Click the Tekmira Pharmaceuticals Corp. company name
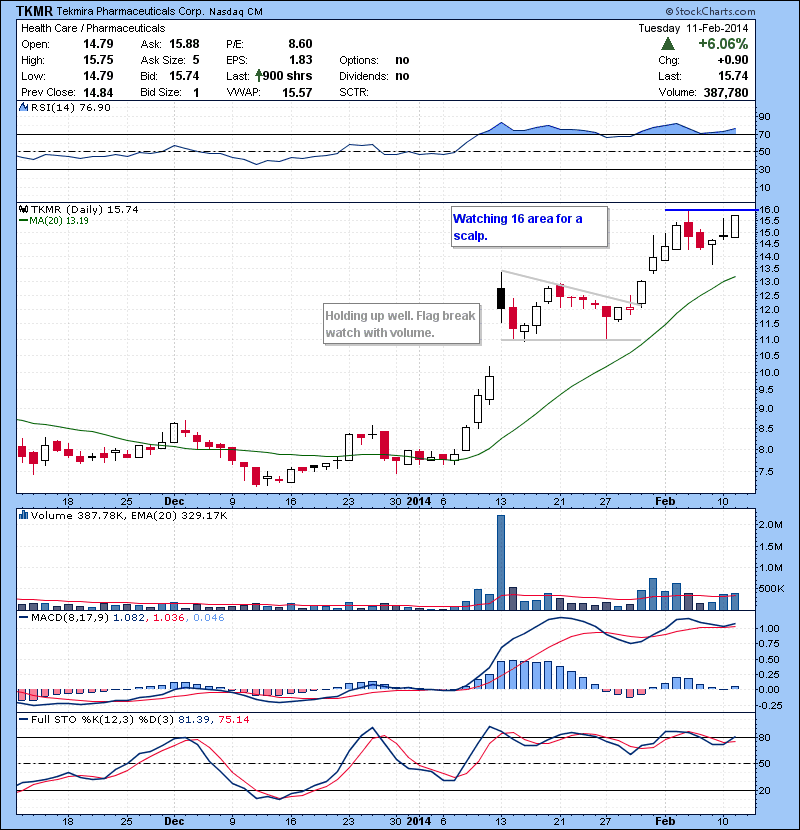 [x=130, y=11]
